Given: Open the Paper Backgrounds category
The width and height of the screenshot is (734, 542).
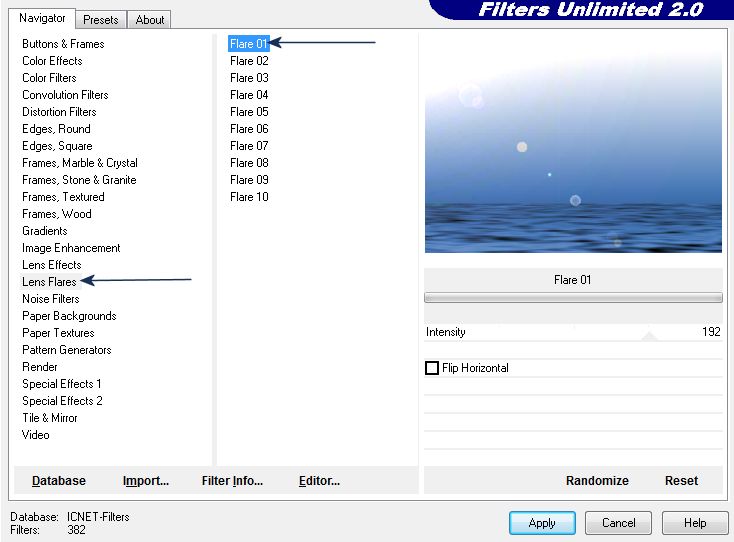Looking at the screenshot, I should (x=69, y=316).
